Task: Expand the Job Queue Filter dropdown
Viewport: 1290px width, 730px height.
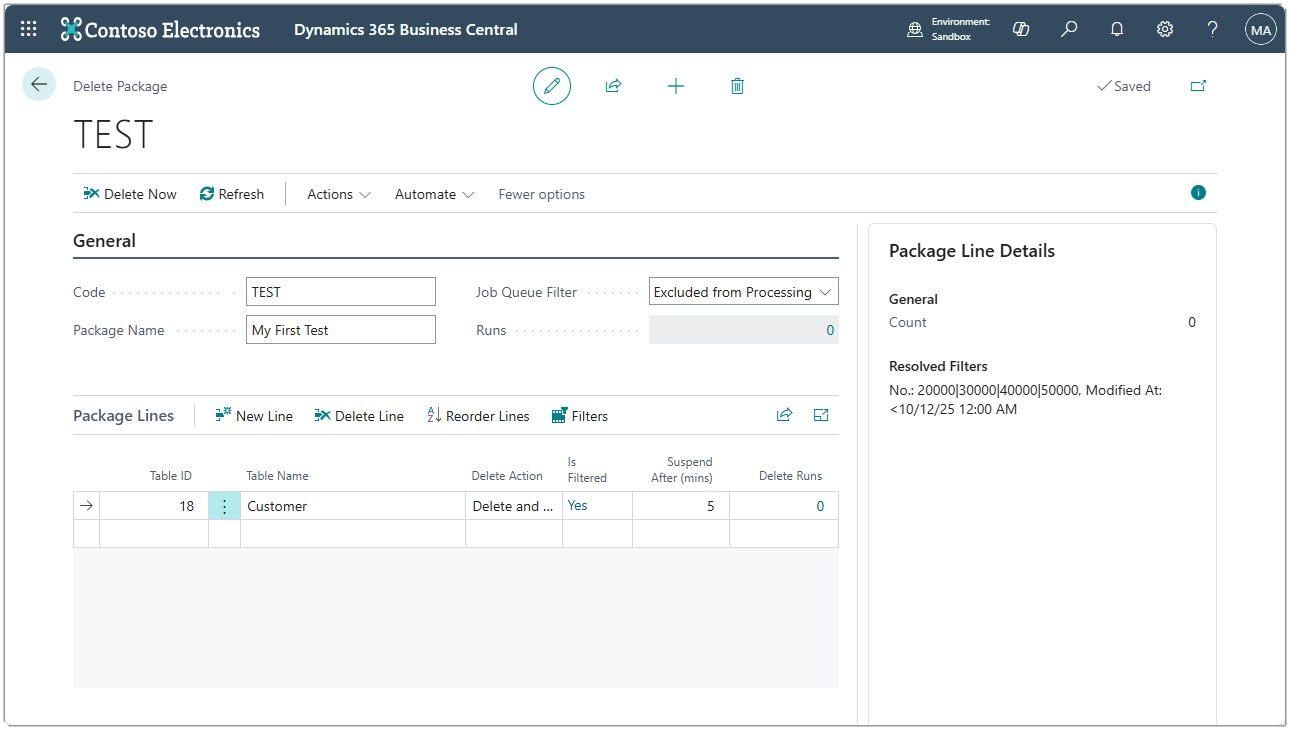Action: [x=825, y=292]
